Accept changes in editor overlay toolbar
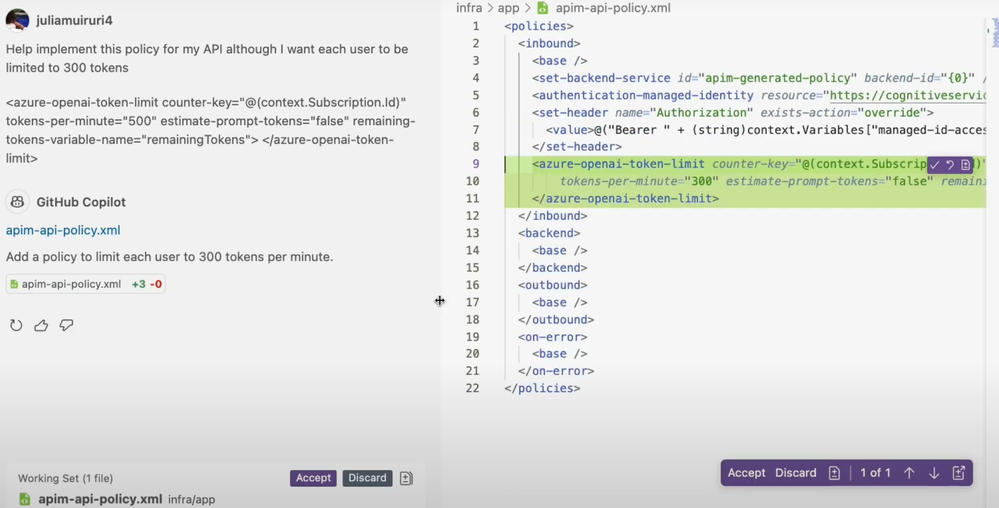 pos(746,473)
